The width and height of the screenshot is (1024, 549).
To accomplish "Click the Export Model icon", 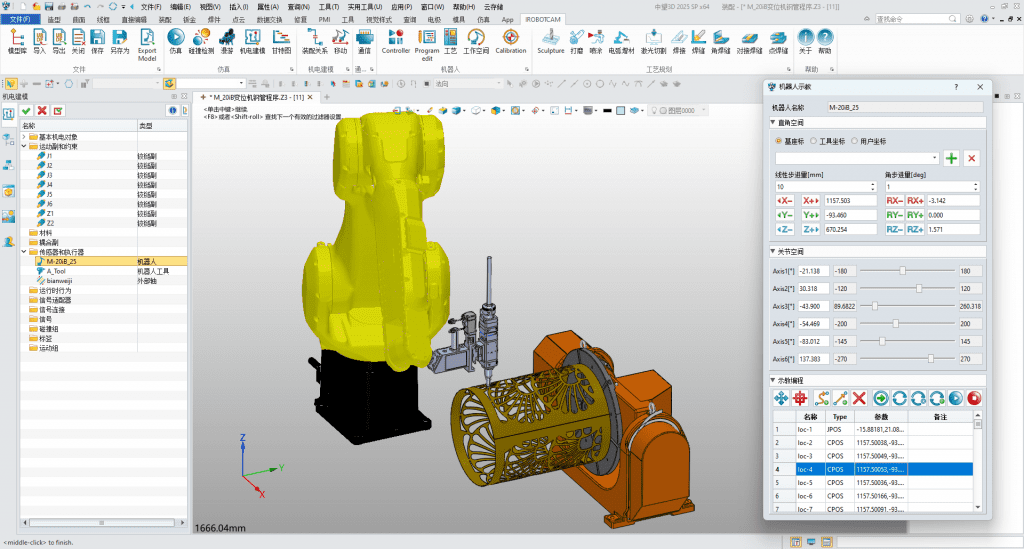I will (147, 37).
